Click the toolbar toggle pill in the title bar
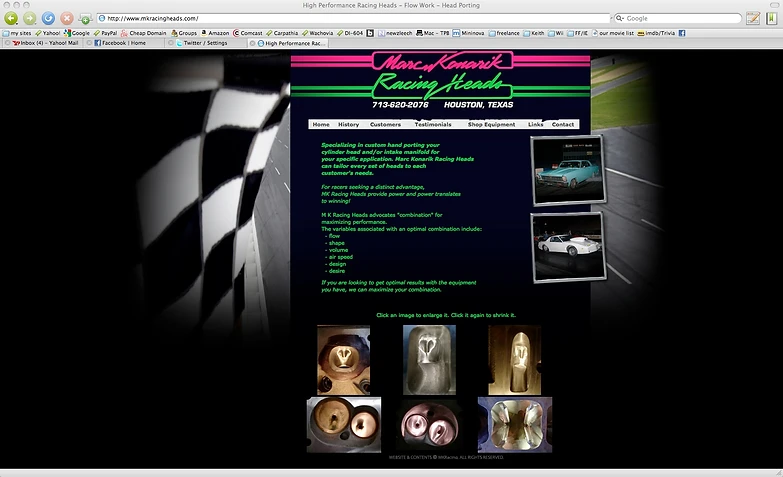 (x=774, y=5)
